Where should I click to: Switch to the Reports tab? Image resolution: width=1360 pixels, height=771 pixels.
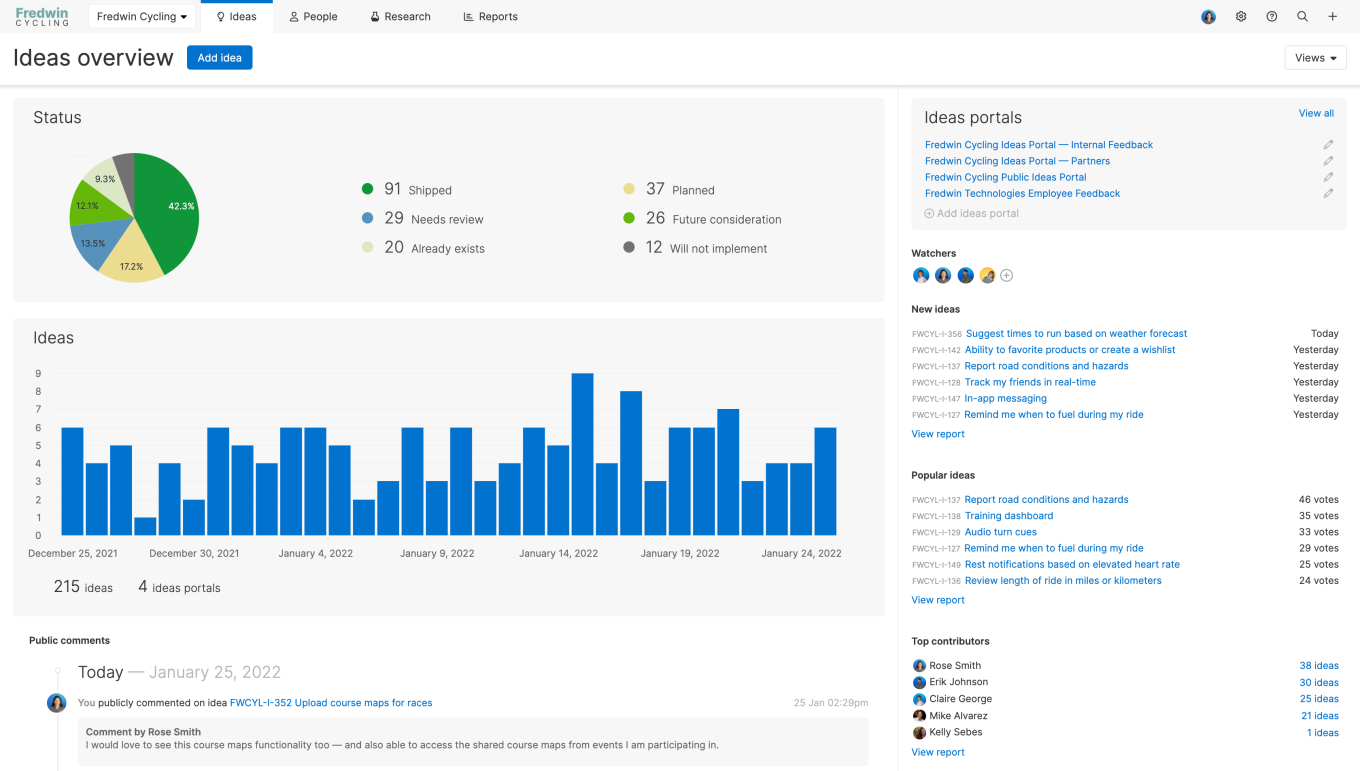click(x=490, y=16)
